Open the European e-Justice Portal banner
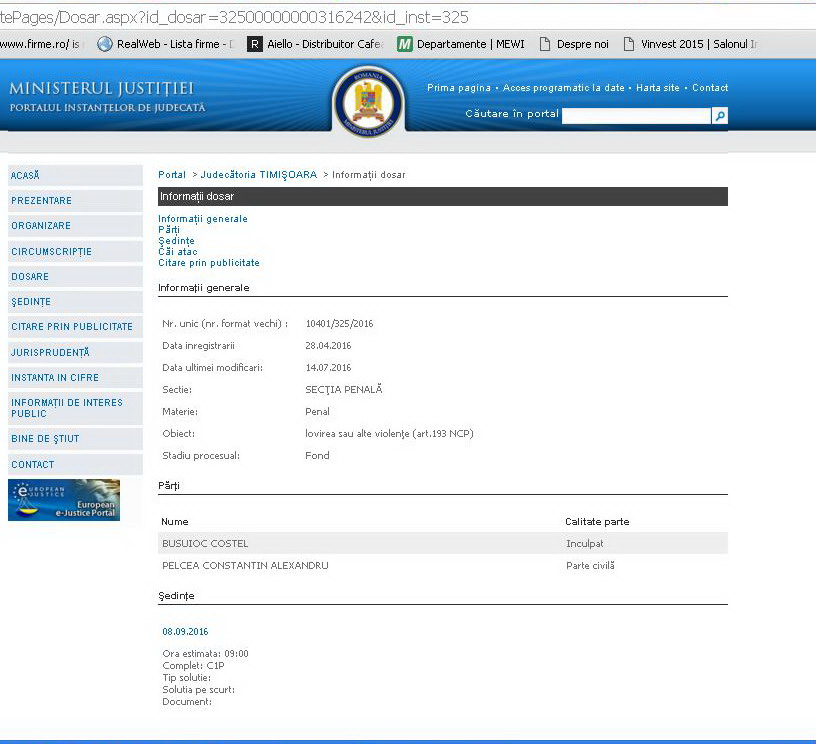The image size is (816, 744). pyautogui.click(x=64, y=500)
